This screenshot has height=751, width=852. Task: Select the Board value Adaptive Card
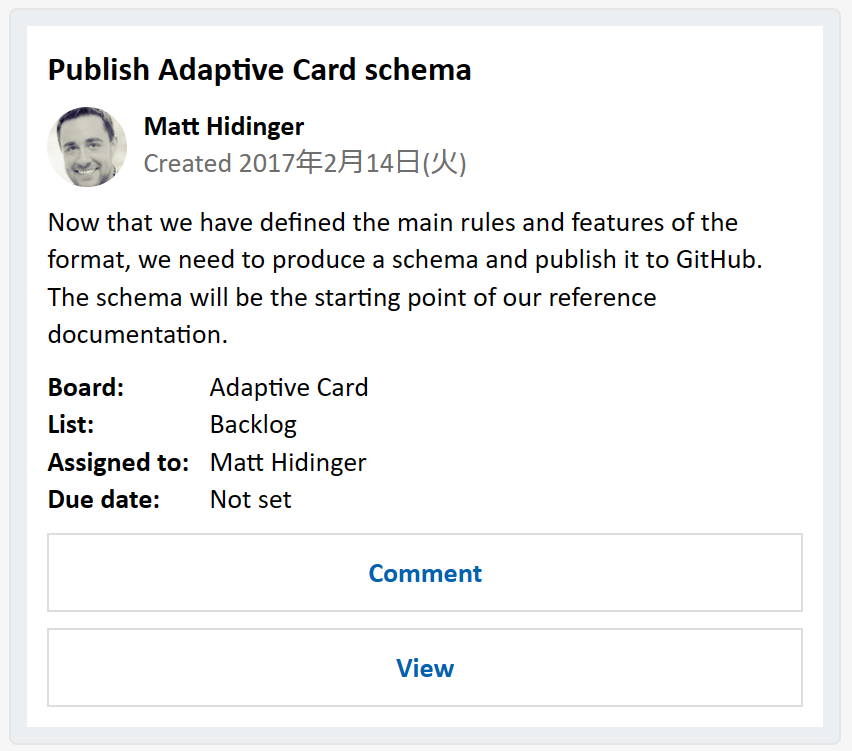[x=288, y=387]
